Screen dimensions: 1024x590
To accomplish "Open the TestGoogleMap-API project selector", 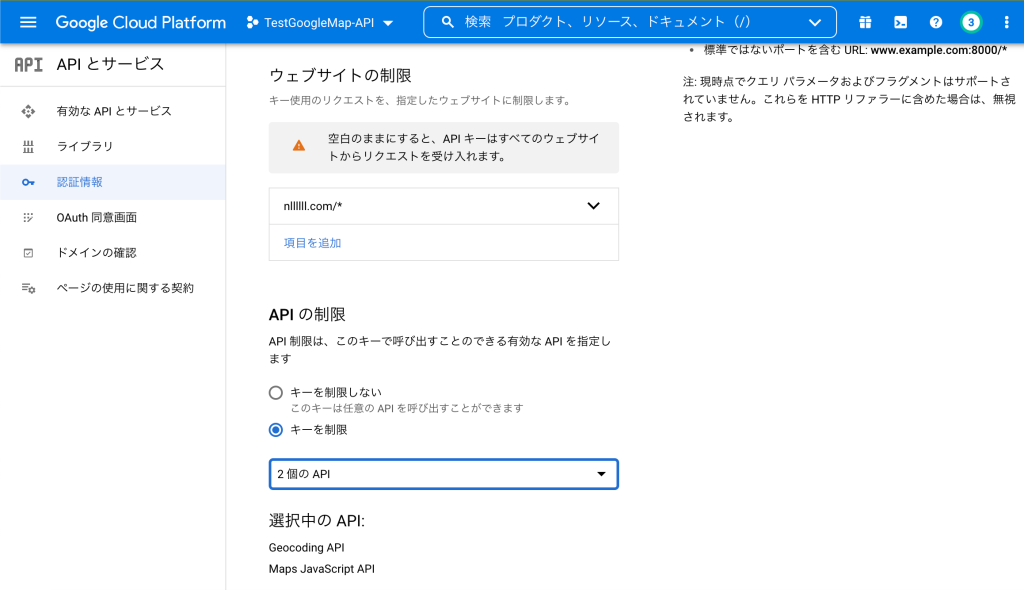I will pos(320,22).
